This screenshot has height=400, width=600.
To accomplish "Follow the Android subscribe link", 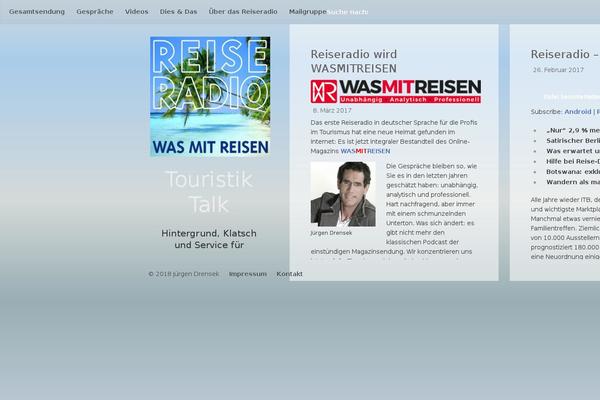I will click(x=578, y=112).
